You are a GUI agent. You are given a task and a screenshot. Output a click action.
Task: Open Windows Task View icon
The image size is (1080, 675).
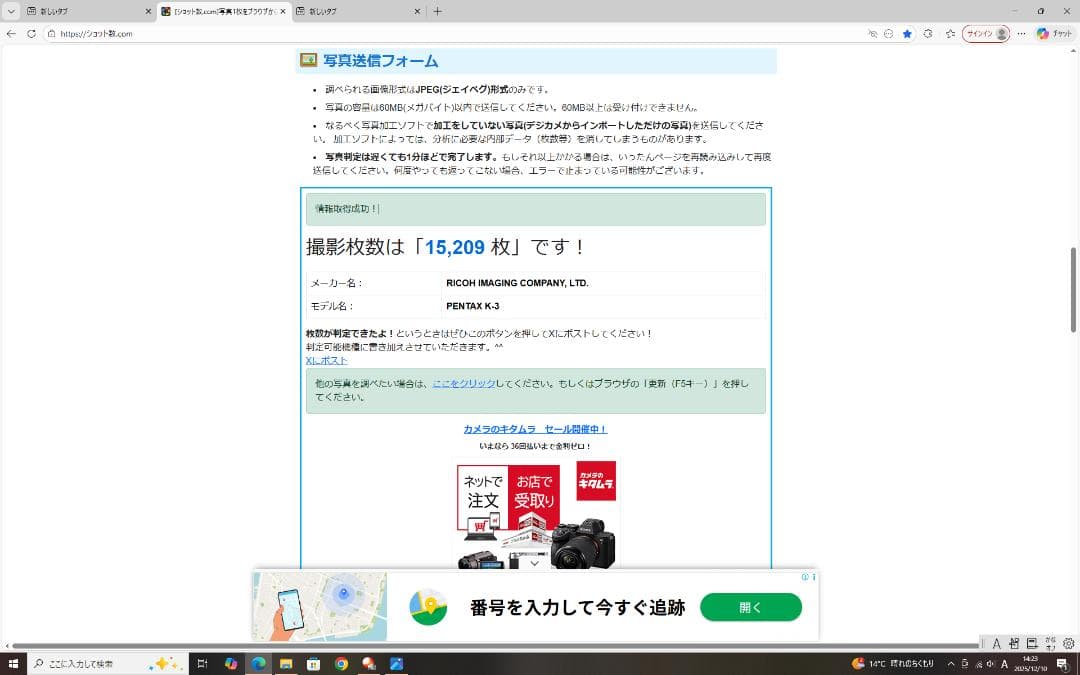tap(202, 664)
